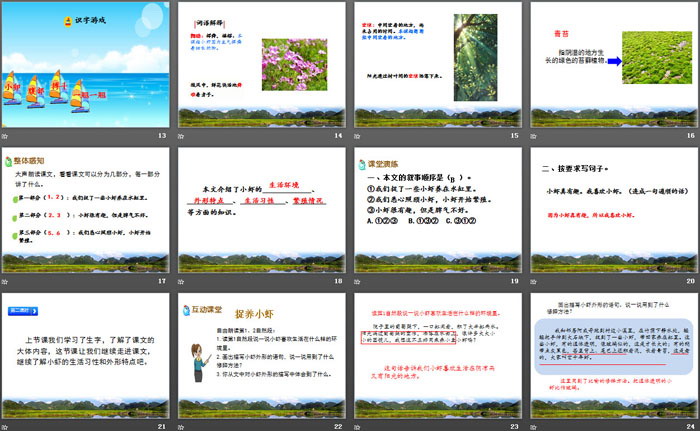Select slide 16 showing green moss picture
Image resolution: width=700 pixels, height=431 pixels.
(x=614, y=65)
